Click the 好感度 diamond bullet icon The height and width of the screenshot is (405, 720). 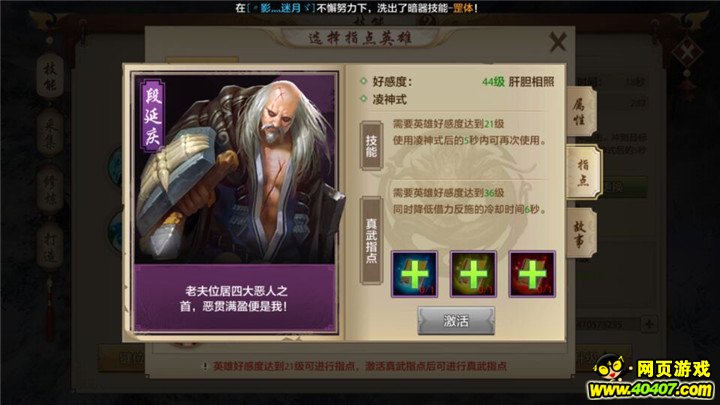(364, 81)
